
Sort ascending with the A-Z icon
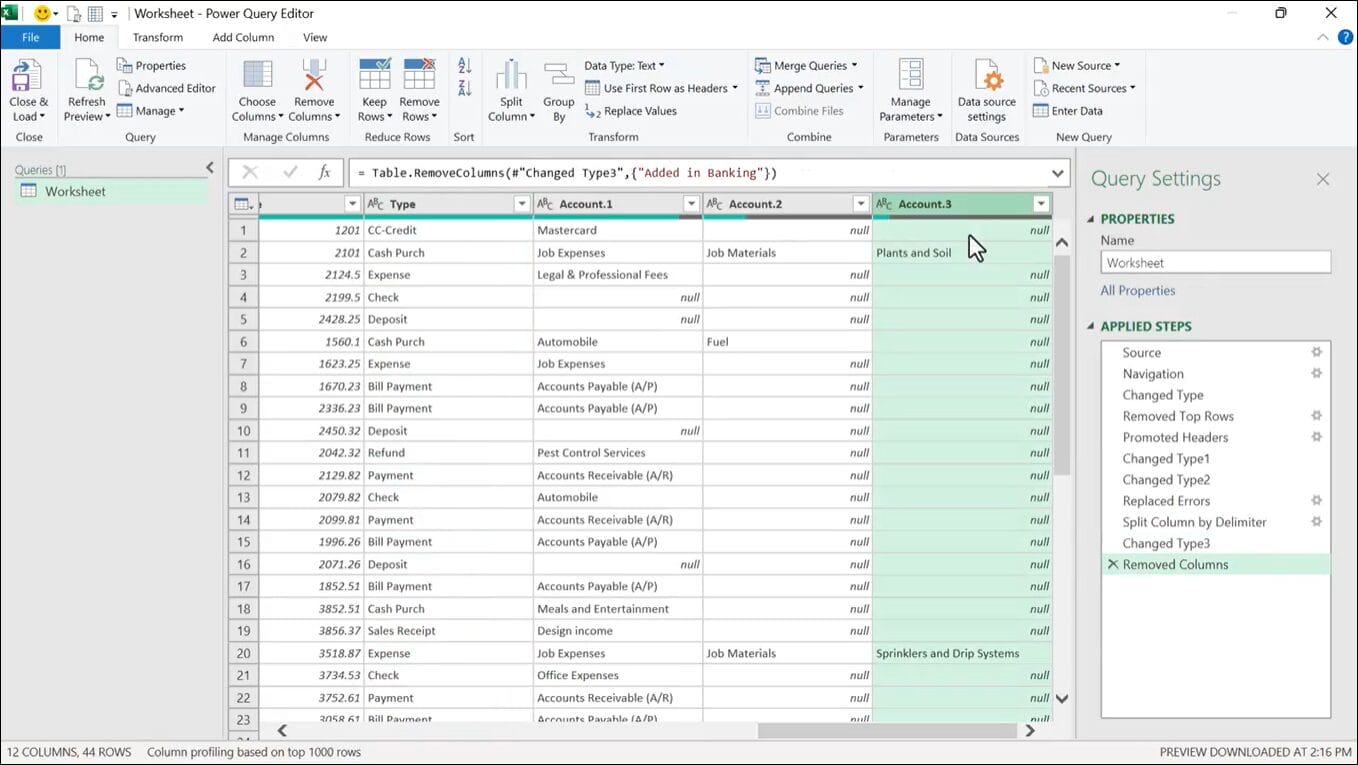[464, 66]
